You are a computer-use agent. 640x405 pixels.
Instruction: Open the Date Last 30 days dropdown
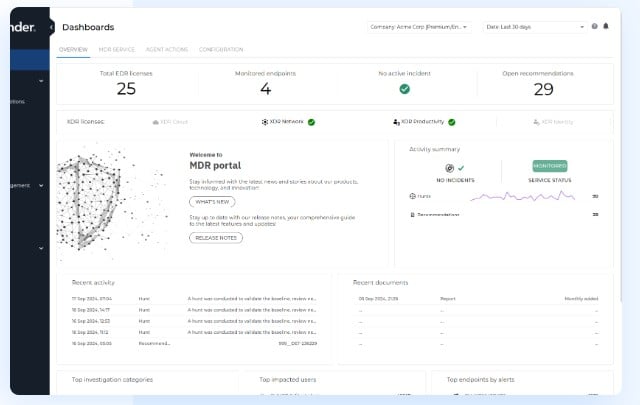[x=535, y=27]
